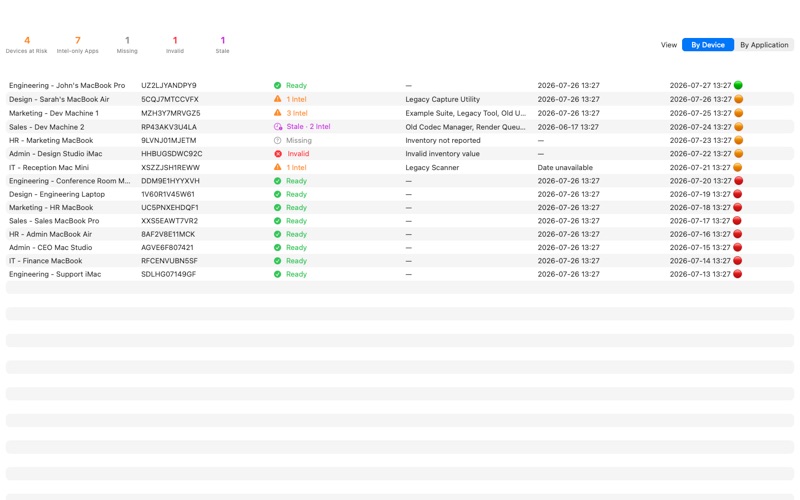Click the red status dot next to 2026-07-20 13:27
Viewport: 800px width, 500px height.
click(738, 181)
